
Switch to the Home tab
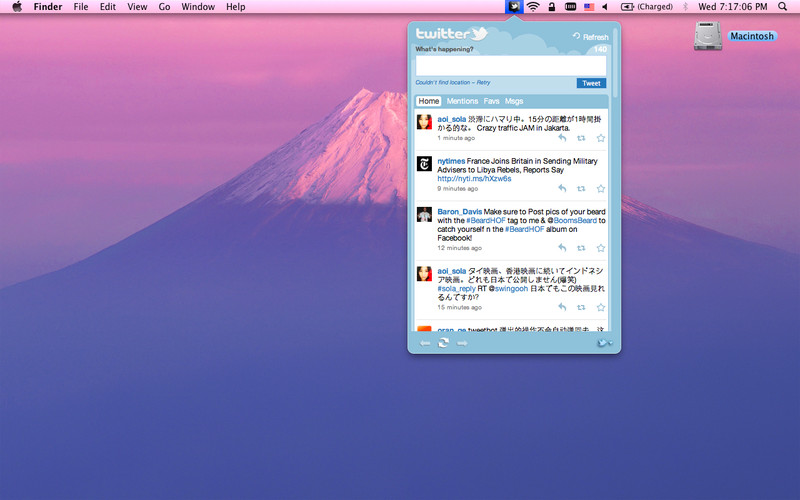tap(429, 101)
